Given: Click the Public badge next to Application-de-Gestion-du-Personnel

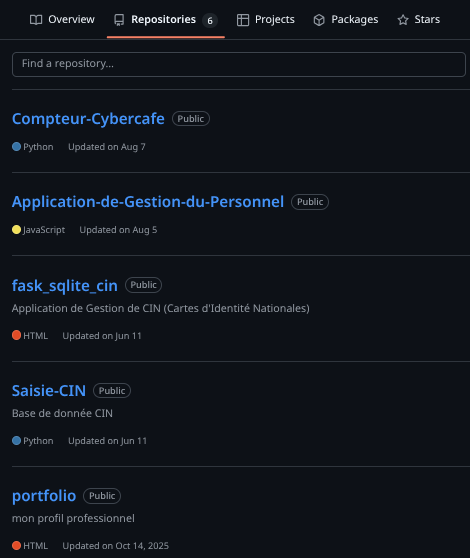Looking at the screenshot, I should point(310,202).
